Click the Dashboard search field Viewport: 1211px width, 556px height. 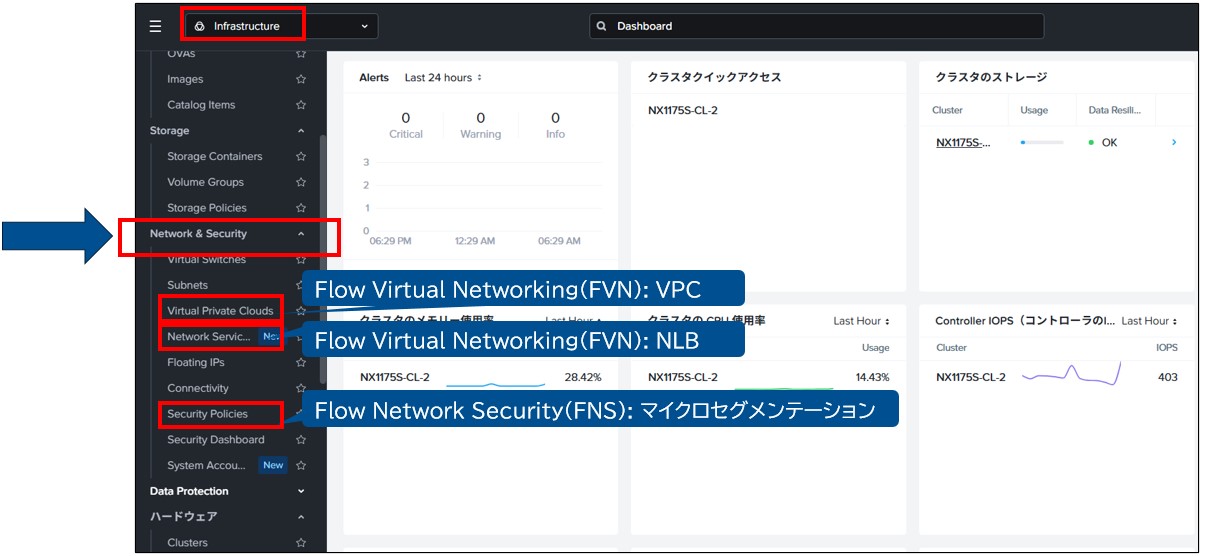coord(816,26)
